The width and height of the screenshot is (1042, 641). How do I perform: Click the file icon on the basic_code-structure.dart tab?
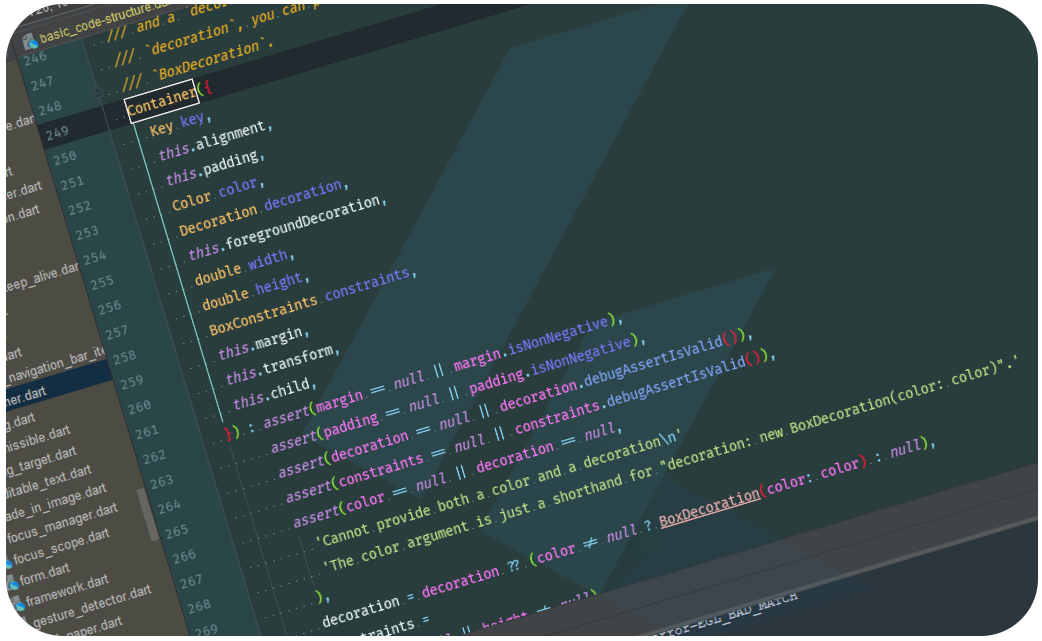click(30, 42)
